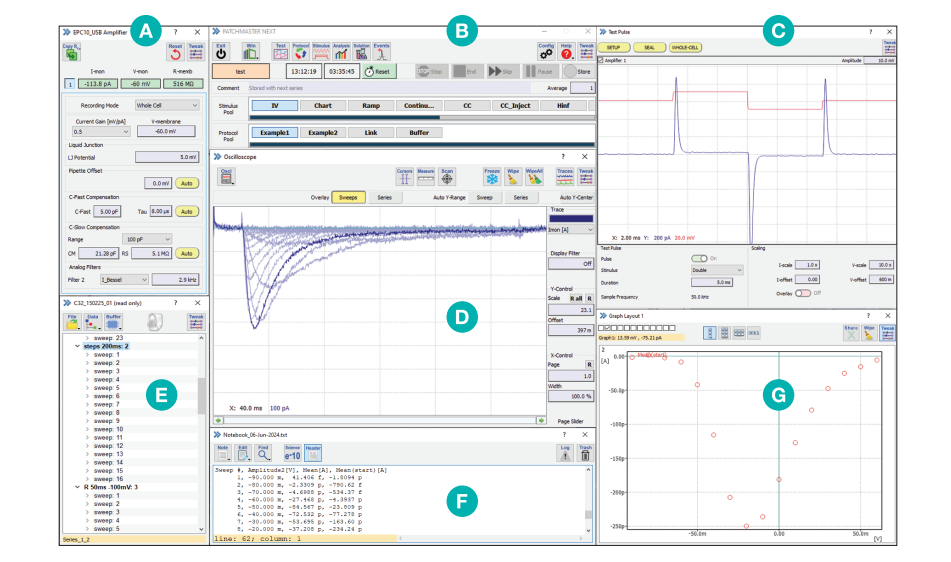Click the WipeAll brooms icon in Oscilloscope
This screenshot has width=951, height=562.
(534, 176)
